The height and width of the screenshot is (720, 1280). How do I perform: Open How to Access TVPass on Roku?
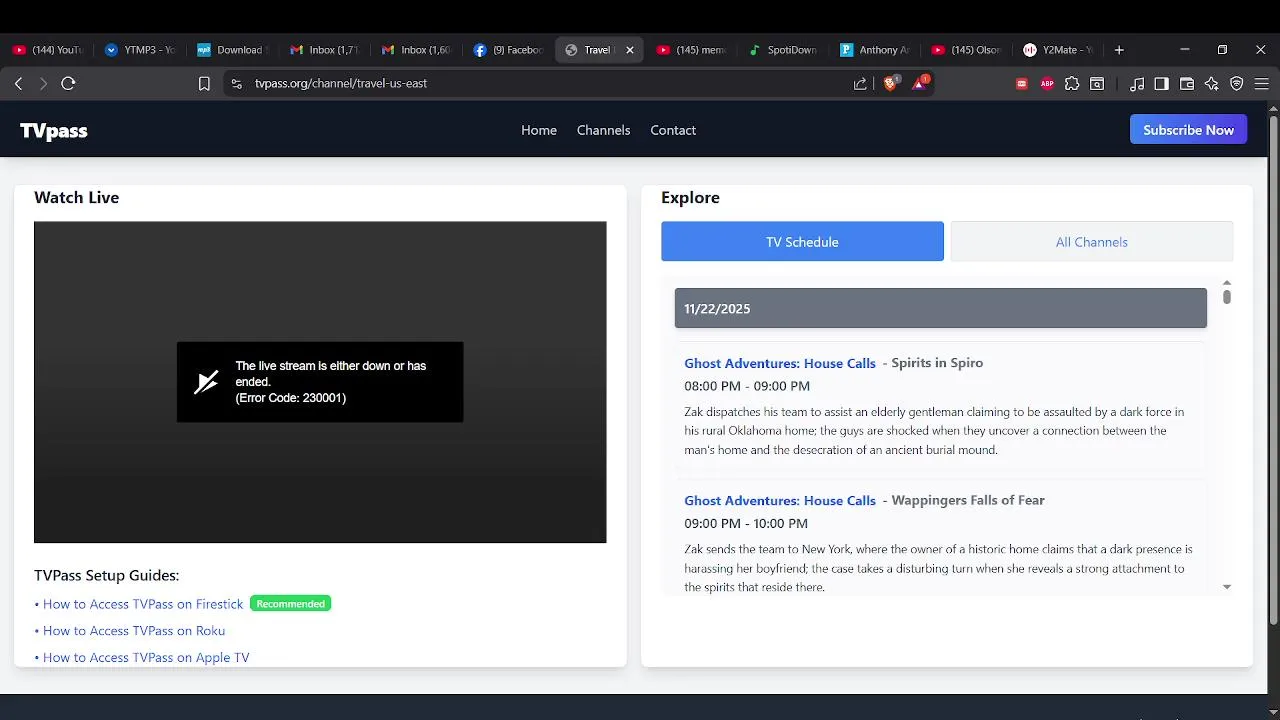pyautogui.click(x=134, y=631)
